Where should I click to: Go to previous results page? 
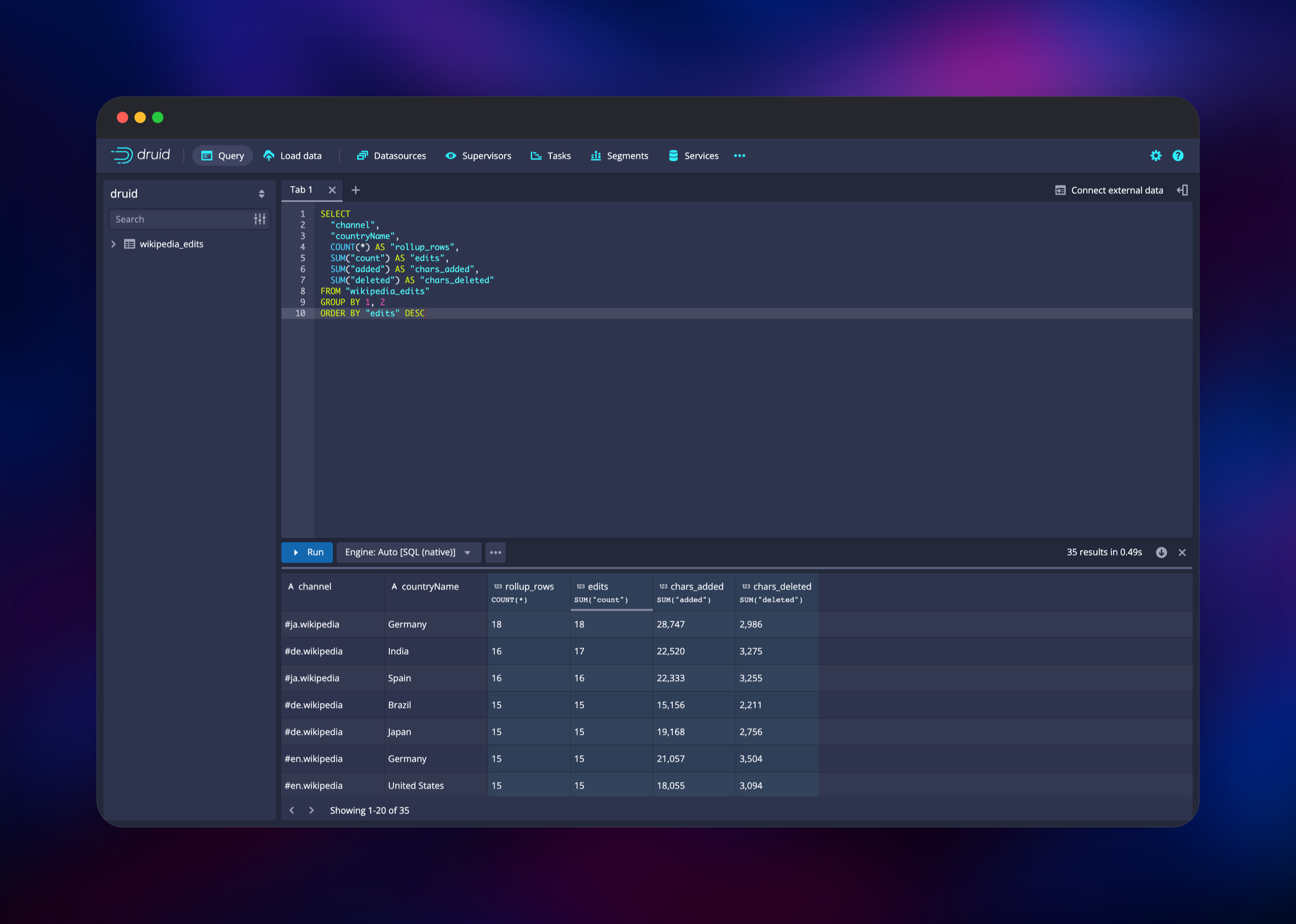click(292, 810)
